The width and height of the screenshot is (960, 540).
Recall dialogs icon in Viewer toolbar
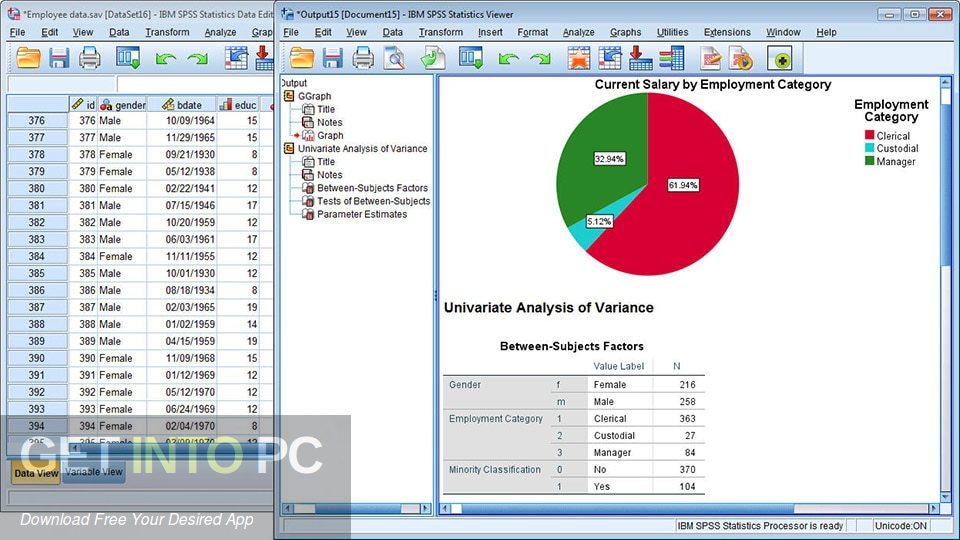pos(471,58)
